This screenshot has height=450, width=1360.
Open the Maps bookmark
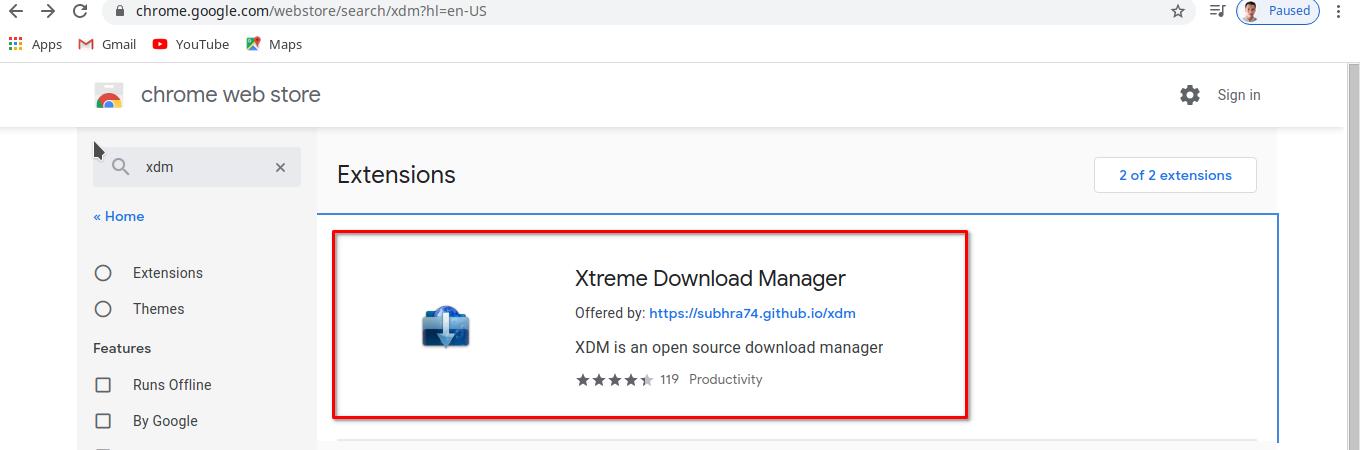(274, 44)
